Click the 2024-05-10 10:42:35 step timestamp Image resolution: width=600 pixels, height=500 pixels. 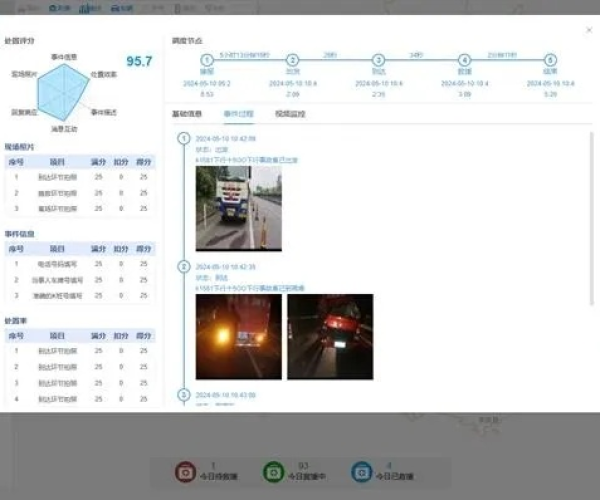225,267
